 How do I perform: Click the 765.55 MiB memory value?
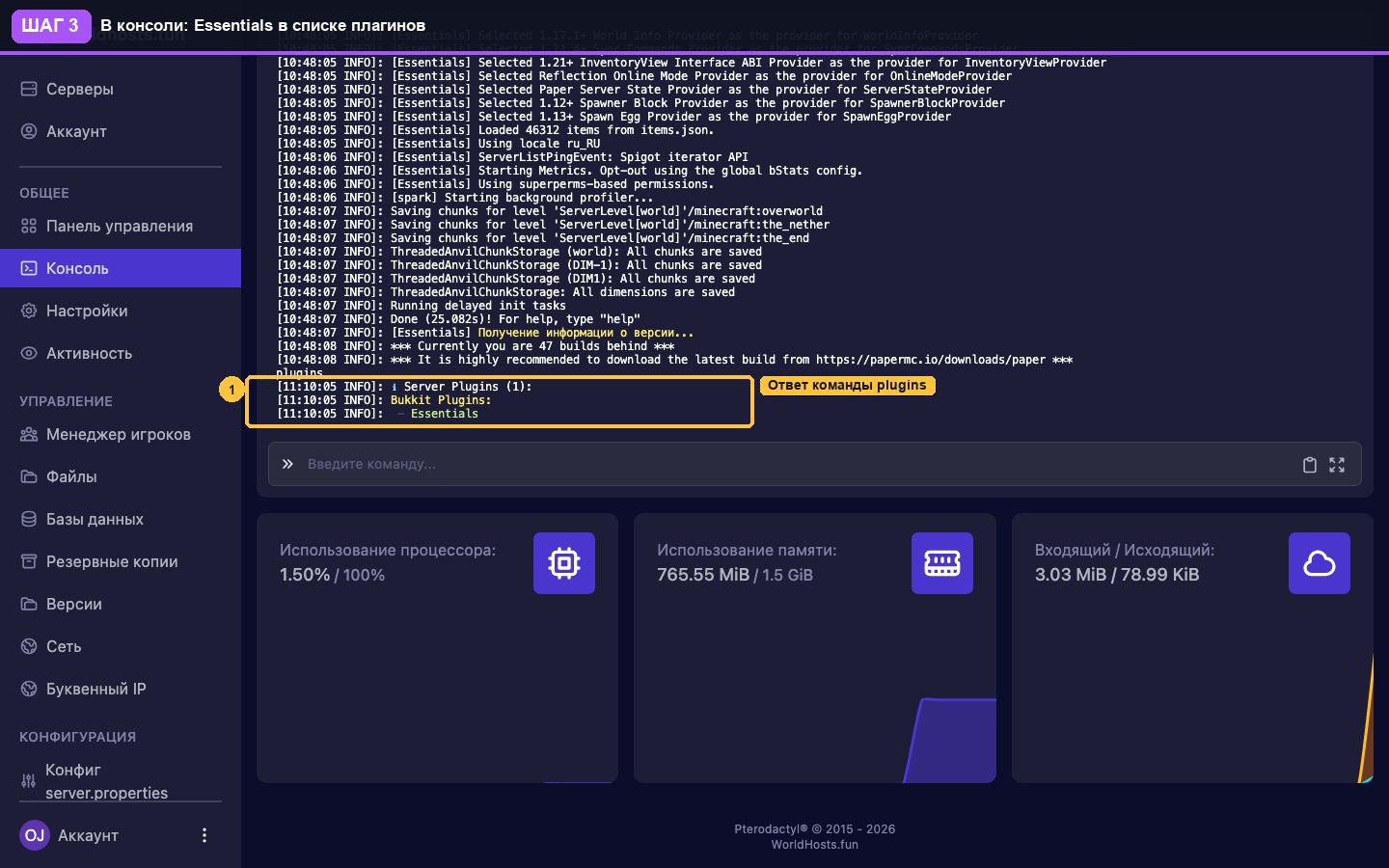703,575
